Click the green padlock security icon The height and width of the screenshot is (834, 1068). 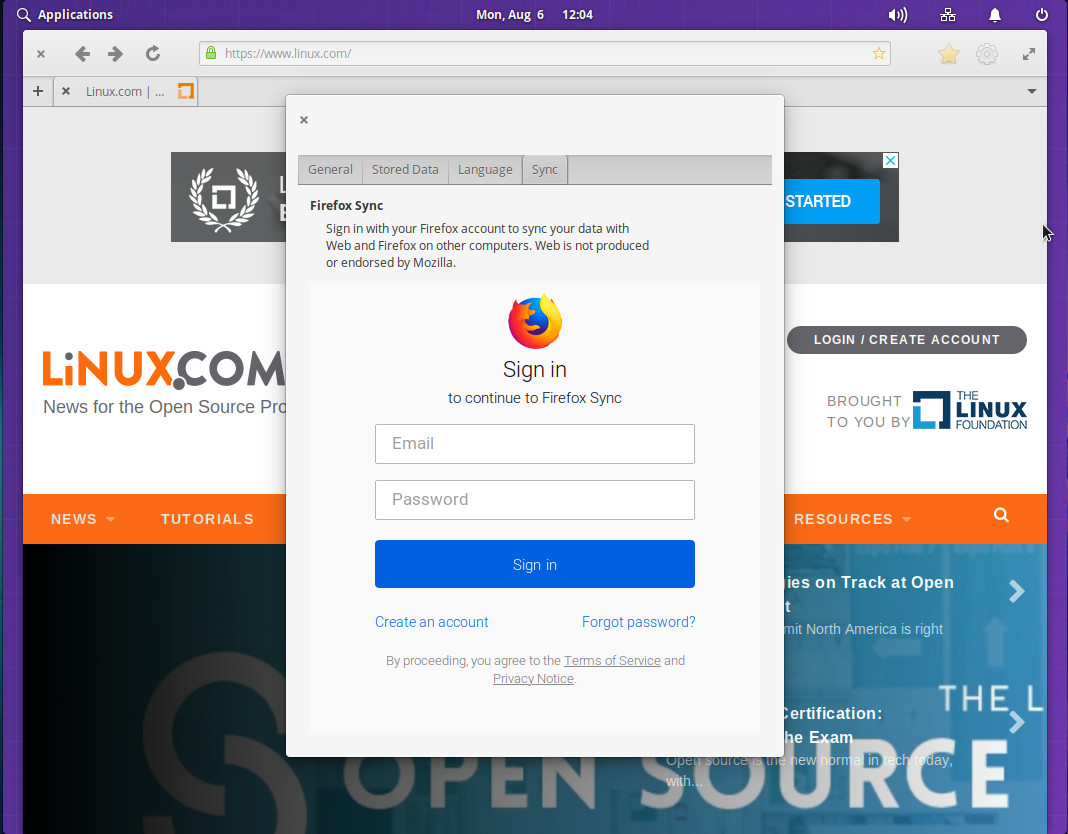pyautogui.click(x=211, y=53)
